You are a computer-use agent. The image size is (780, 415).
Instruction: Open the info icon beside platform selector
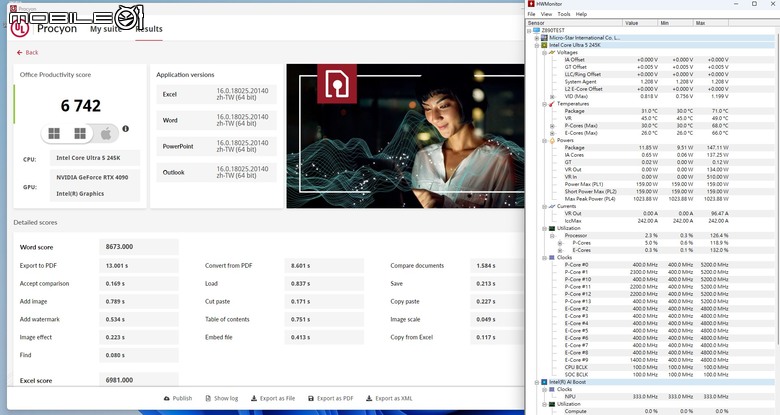point(125,128)
